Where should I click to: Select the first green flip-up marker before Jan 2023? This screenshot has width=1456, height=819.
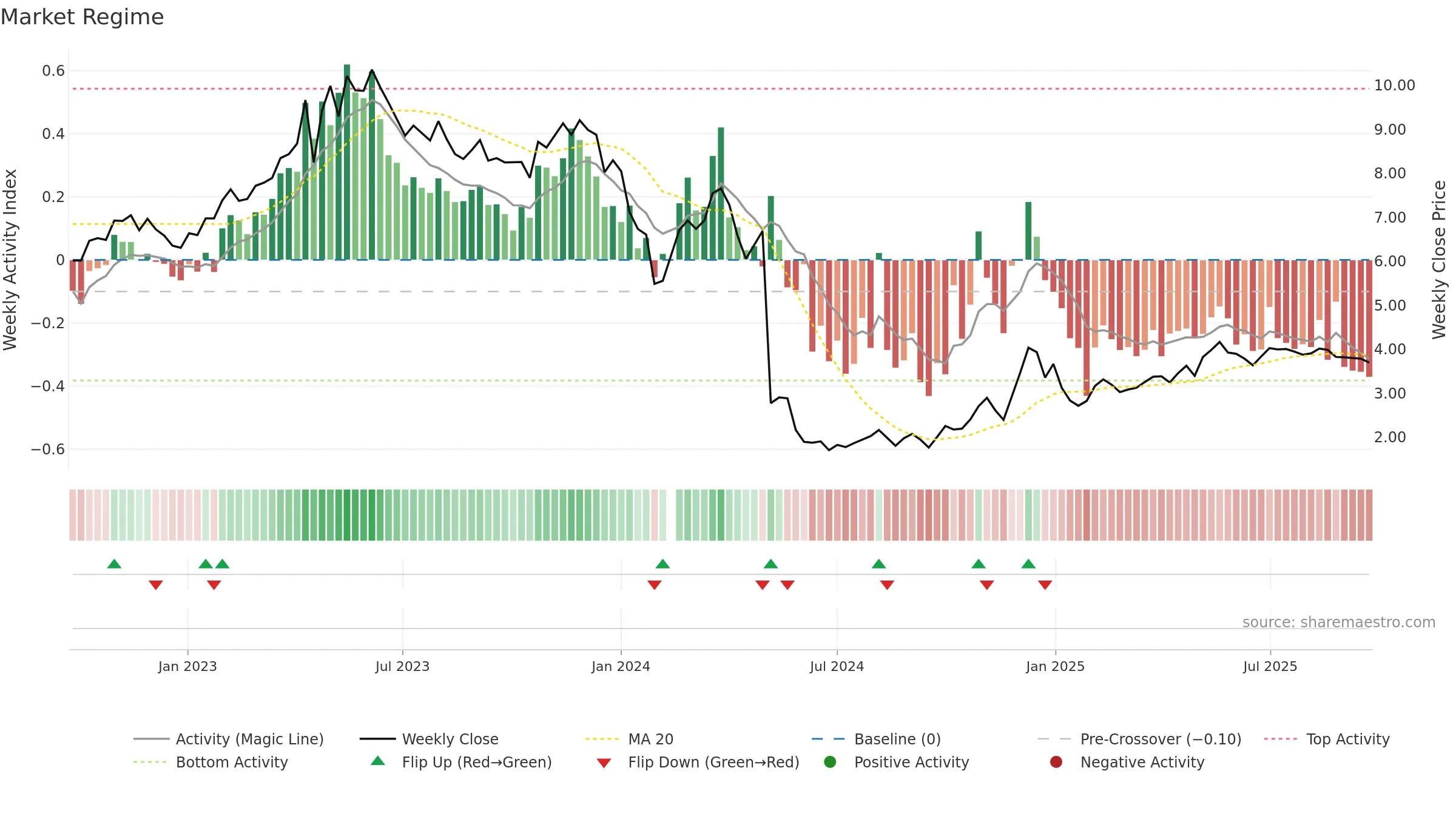114,564
